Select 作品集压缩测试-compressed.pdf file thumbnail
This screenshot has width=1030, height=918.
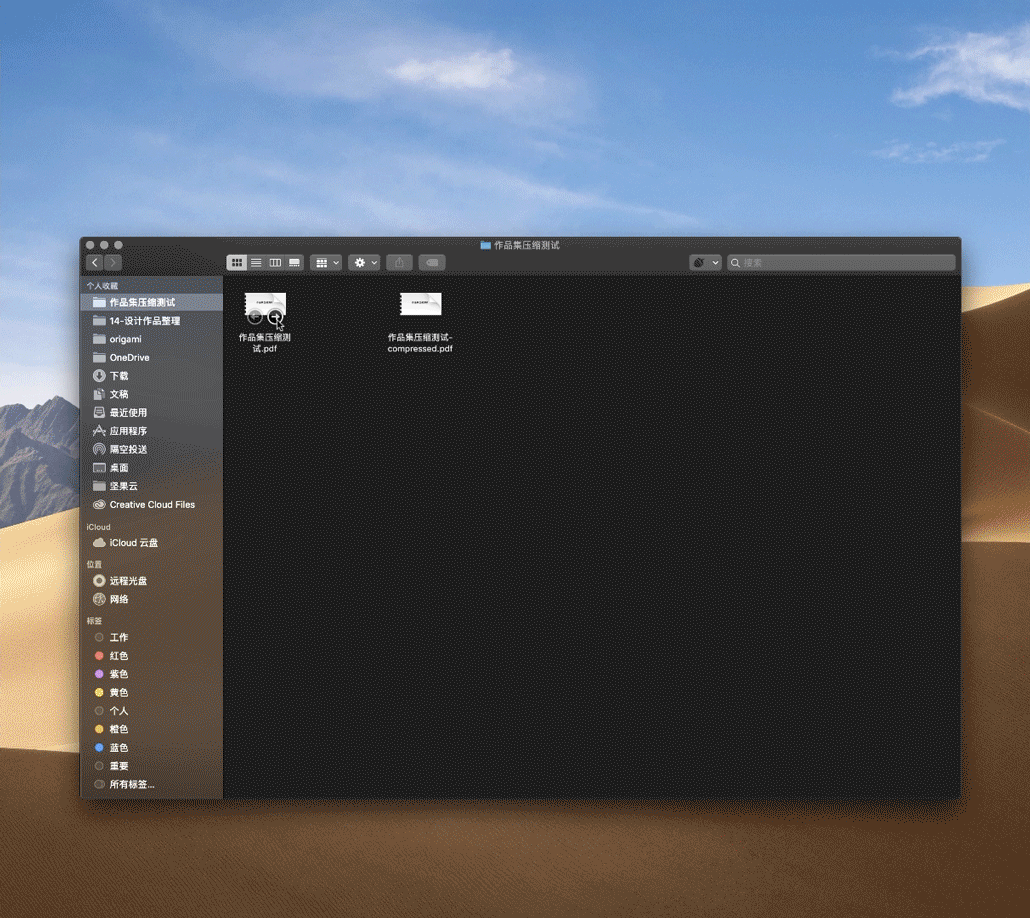click(x=420, y=304)
